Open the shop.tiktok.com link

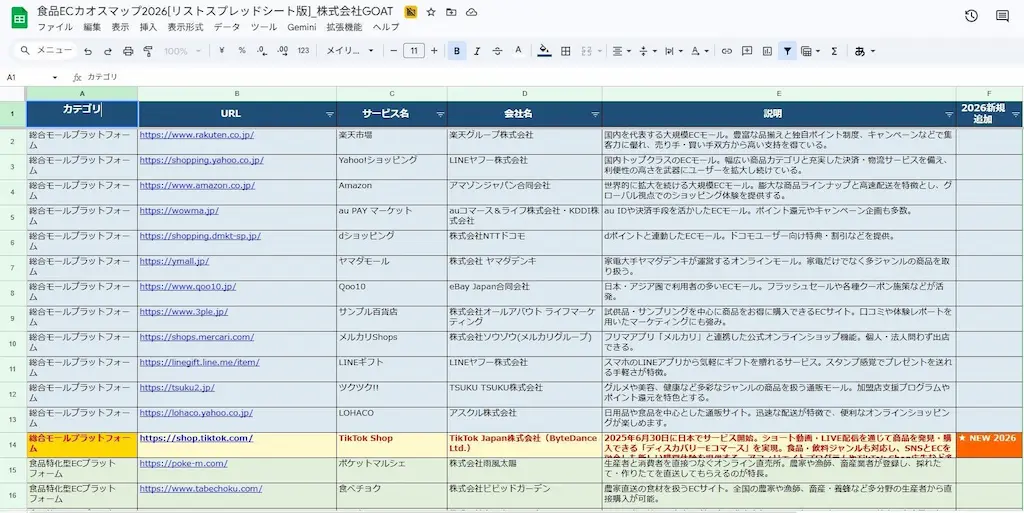(x=196, y=438)
